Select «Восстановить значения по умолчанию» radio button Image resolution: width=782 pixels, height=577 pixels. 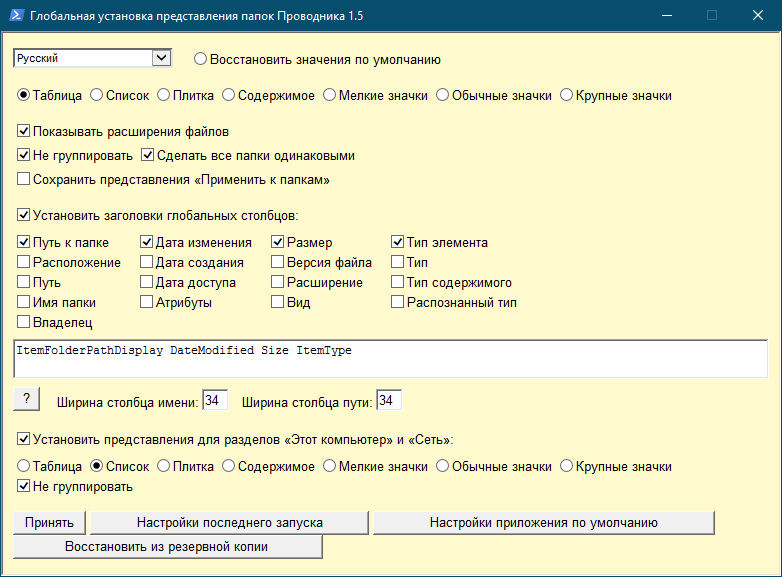200,59
